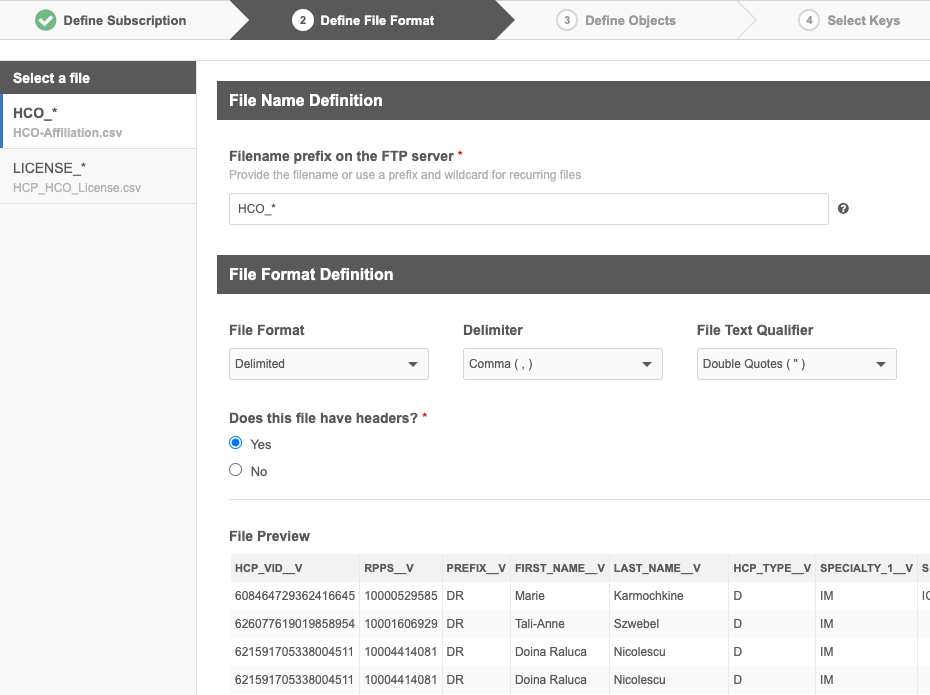Click the LAST_NAME__V column header

(x=657, y=568)
